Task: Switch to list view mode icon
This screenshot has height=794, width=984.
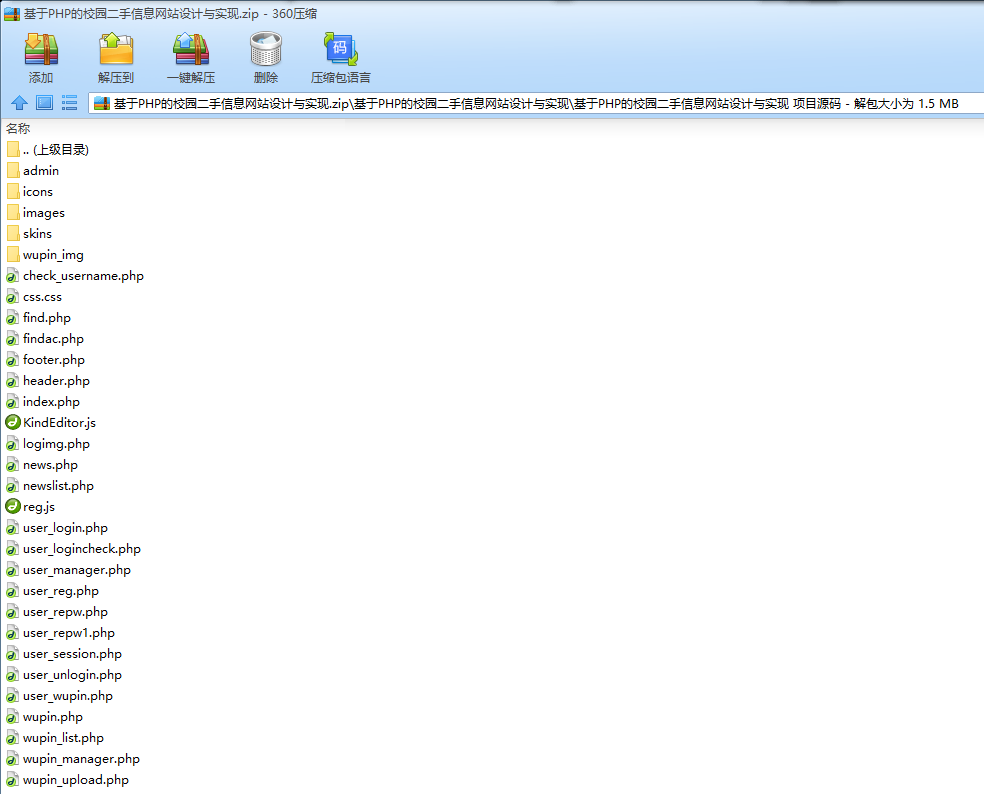Action: click(69, 103)
